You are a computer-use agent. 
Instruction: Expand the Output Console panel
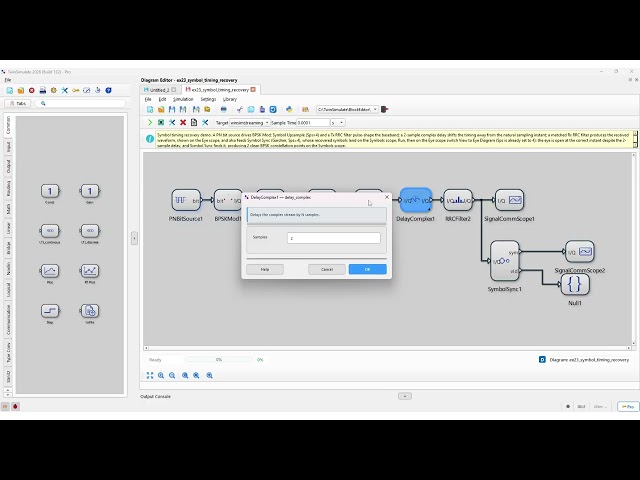405,396
